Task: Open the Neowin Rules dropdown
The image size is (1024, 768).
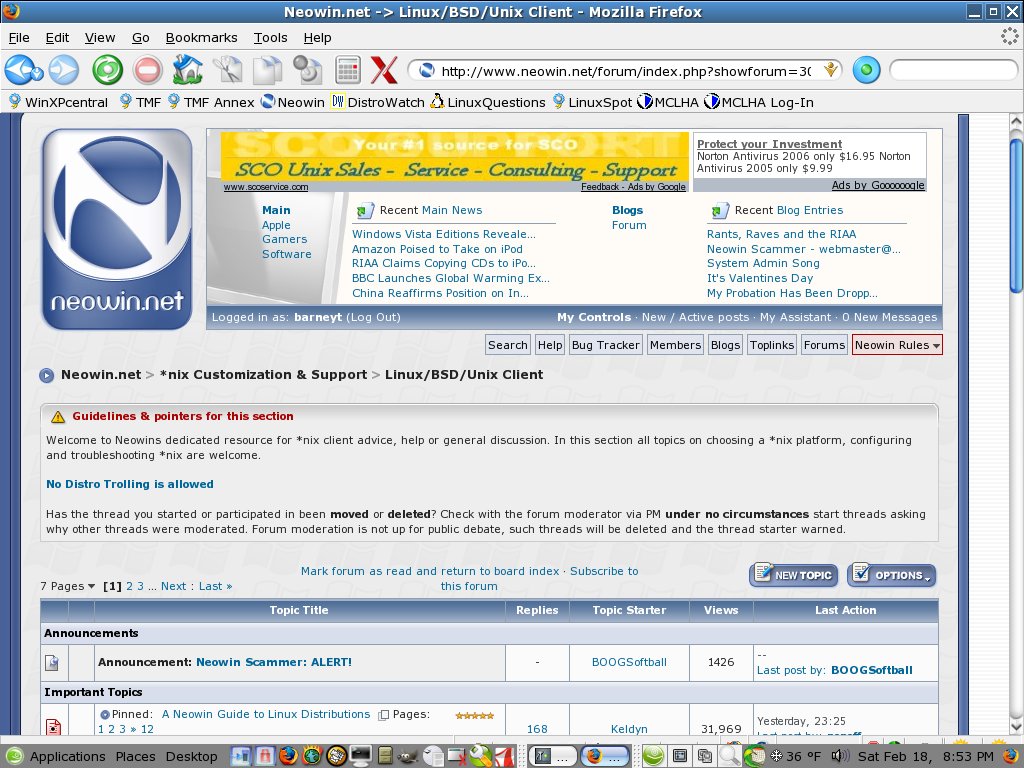Action: [896, 344]
